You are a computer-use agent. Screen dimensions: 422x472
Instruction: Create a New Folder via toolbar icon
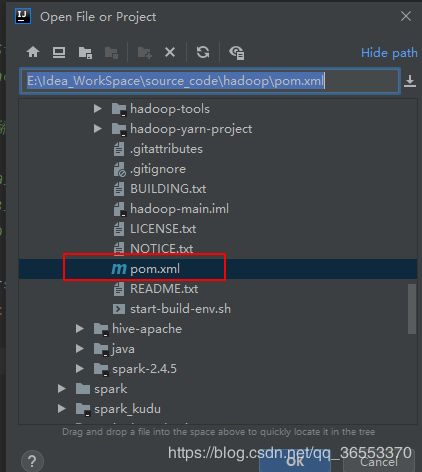(x=145, y=53)
